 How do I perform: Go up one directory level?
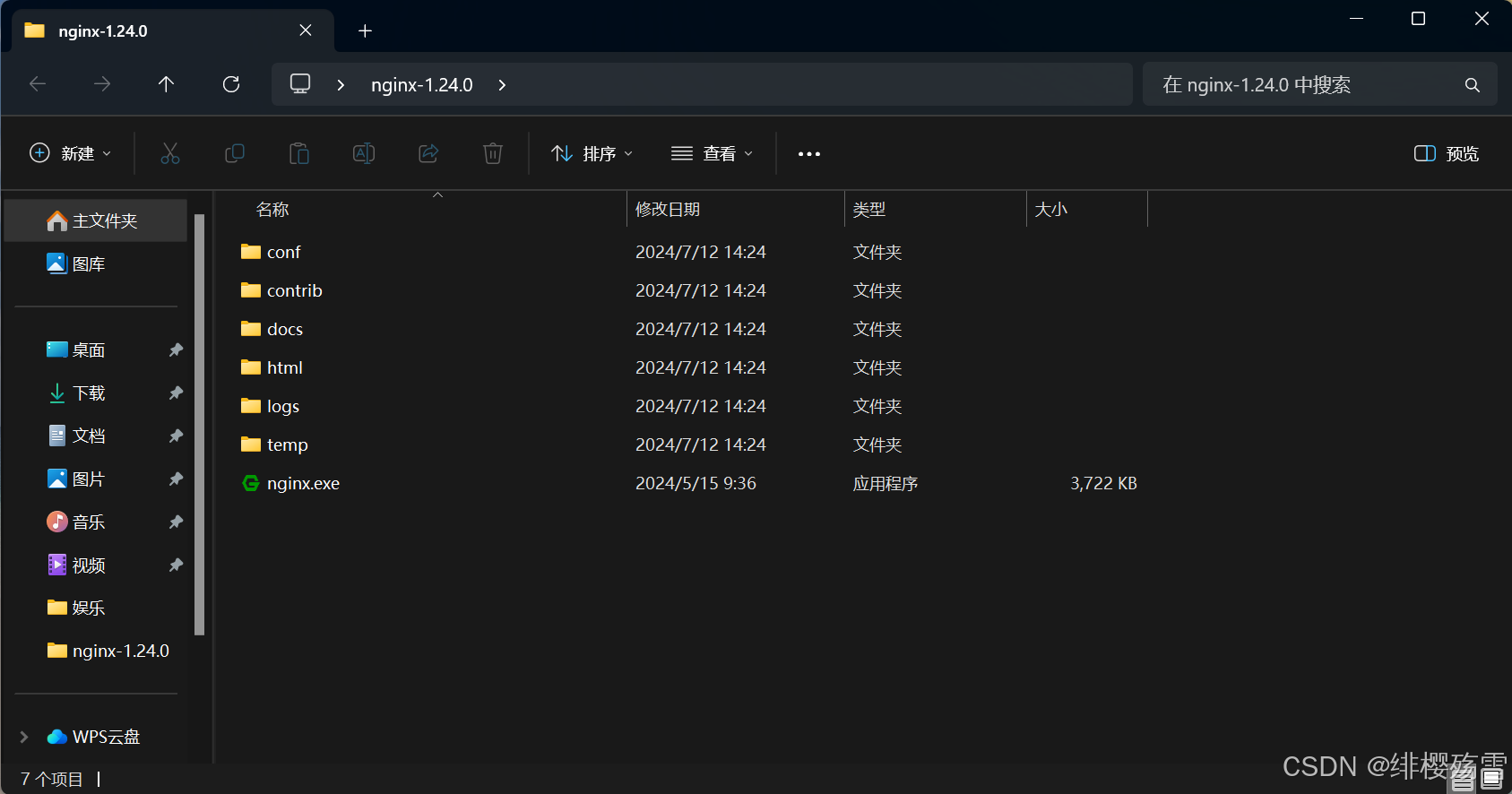(166, 84)
